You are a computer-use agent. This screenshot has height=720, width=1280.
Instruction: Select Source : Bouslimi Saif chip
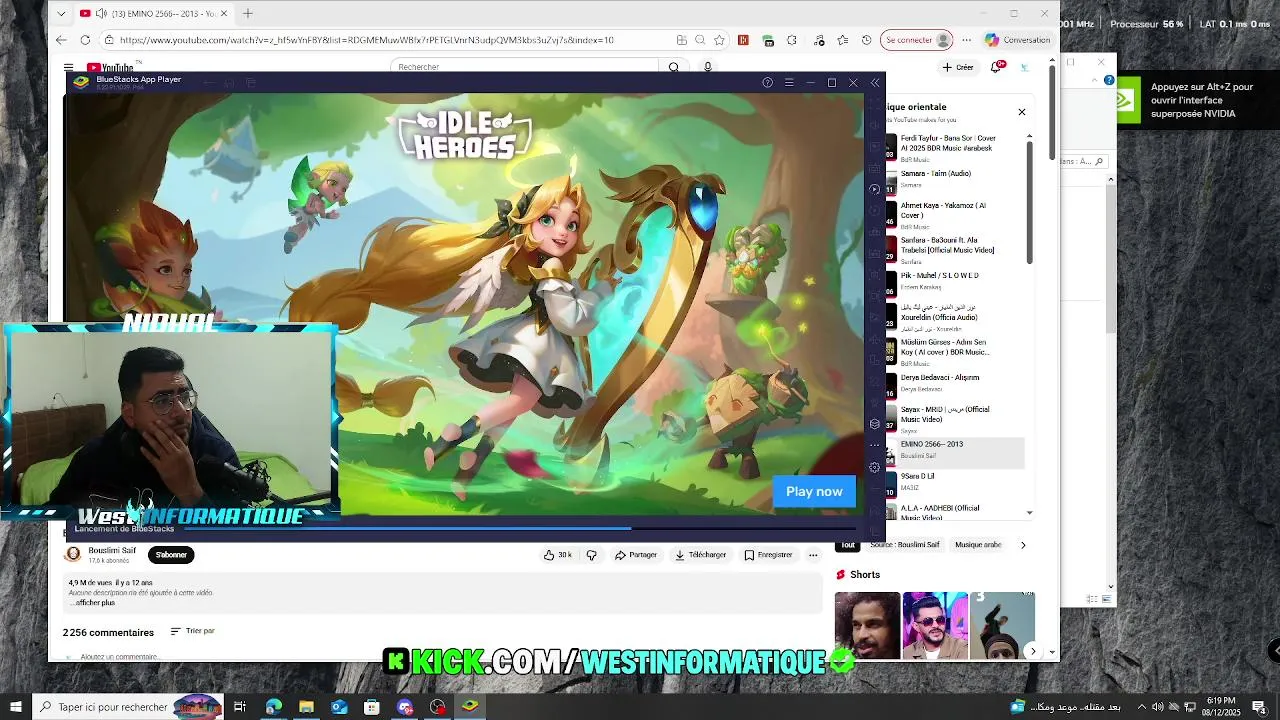click(x=905, y=545)
